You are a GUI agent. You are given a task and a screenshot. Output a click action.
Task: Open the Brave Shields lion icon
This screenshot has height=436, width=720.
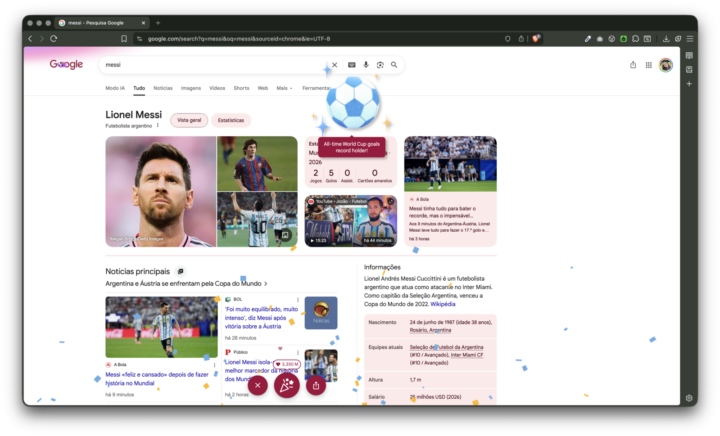(536, 39)
